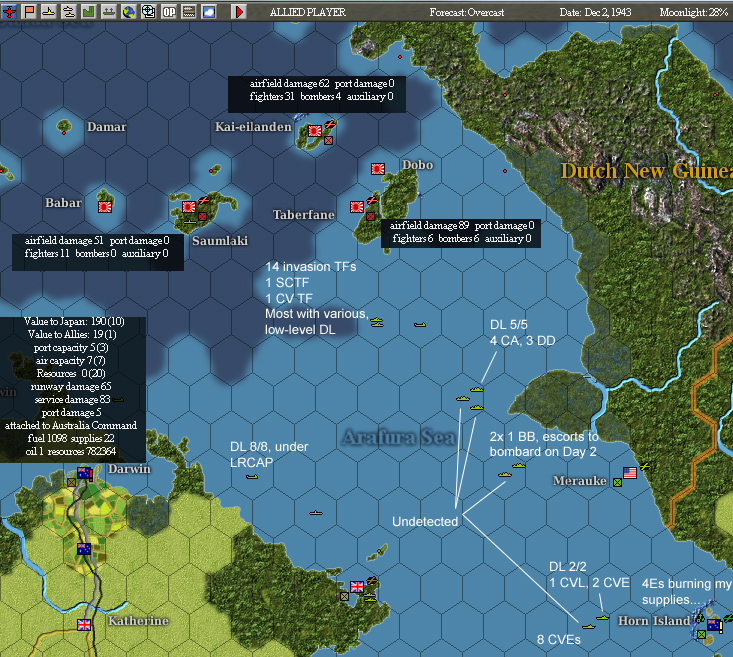Screen dimensions: 733x657
Task: Click the ALLIED PLAYER header text
Action: point(308,12)
